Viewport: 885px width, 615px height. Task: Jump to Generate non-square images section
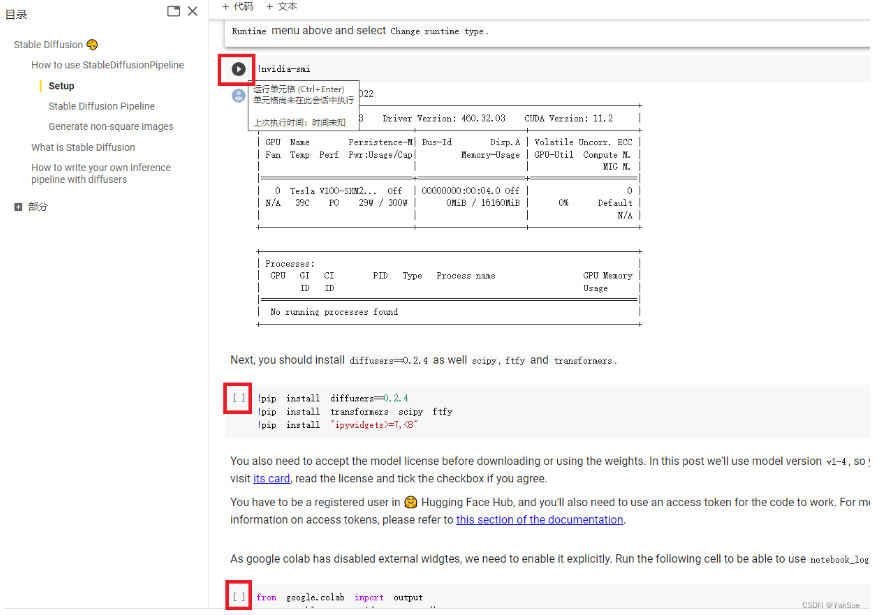coord(111,126)
